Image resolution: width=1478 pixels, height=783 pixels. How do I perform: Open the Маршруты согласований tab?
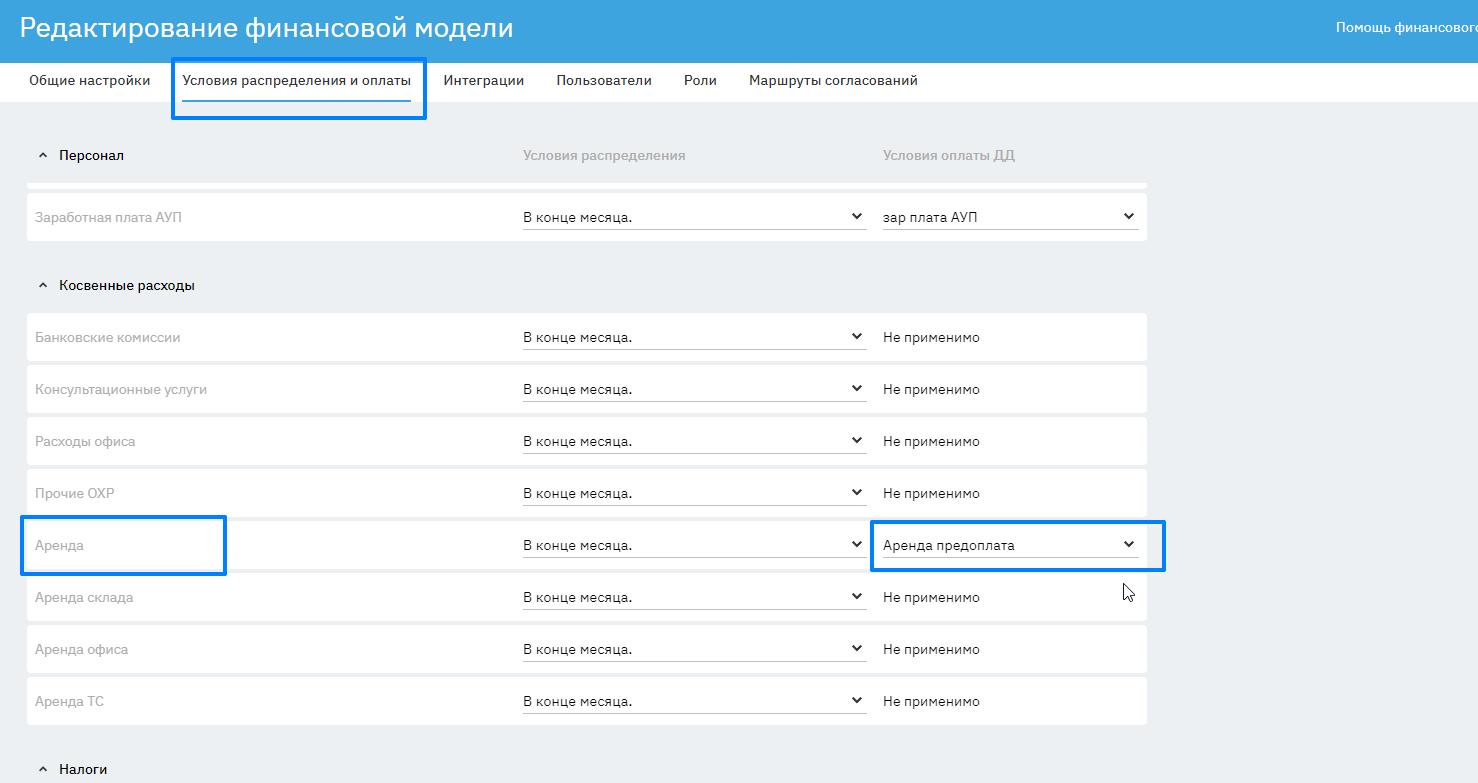[833, 81]
